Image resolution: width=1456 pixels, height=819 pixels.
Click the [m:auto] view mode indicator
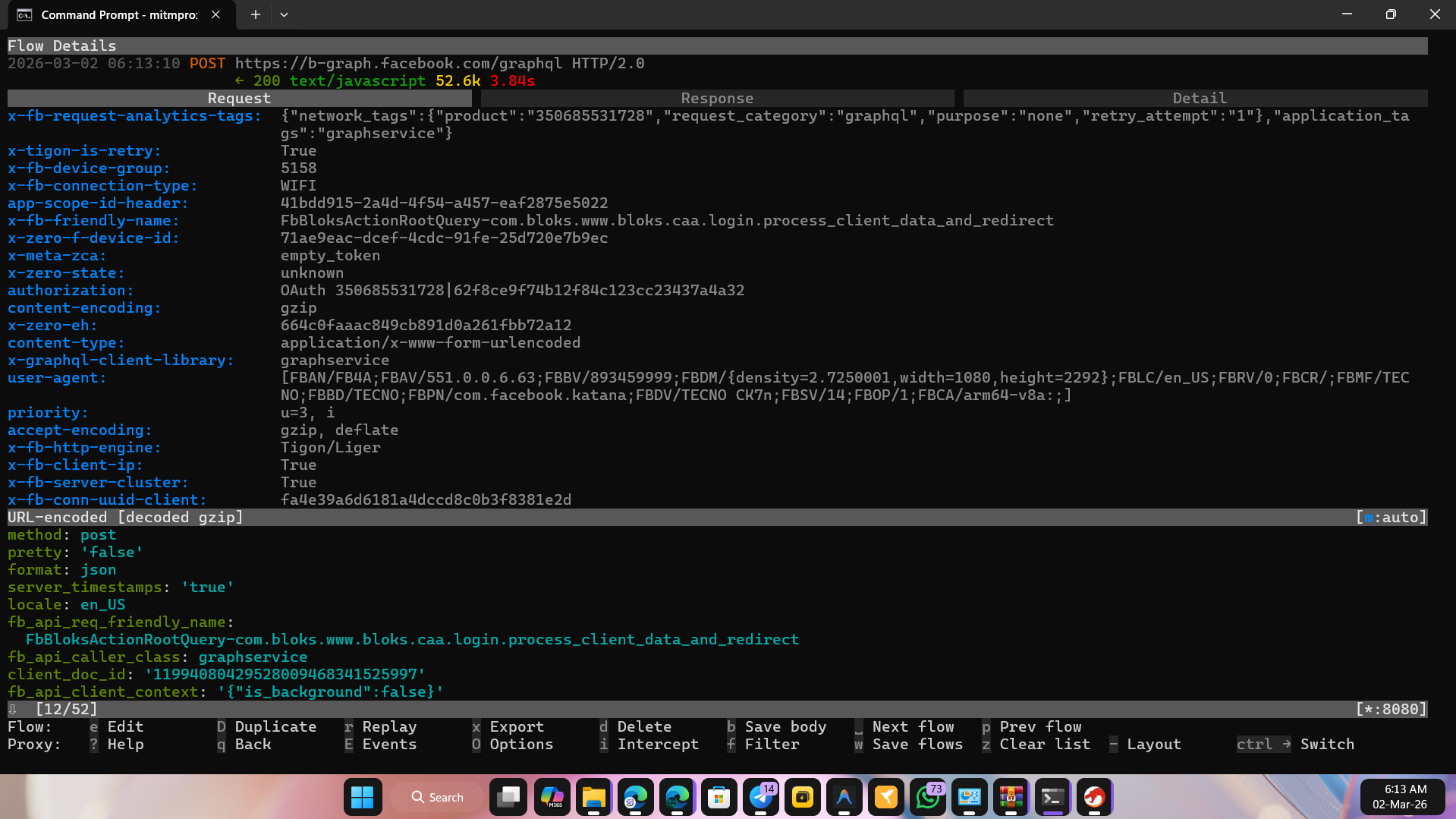coord(1391,517)
